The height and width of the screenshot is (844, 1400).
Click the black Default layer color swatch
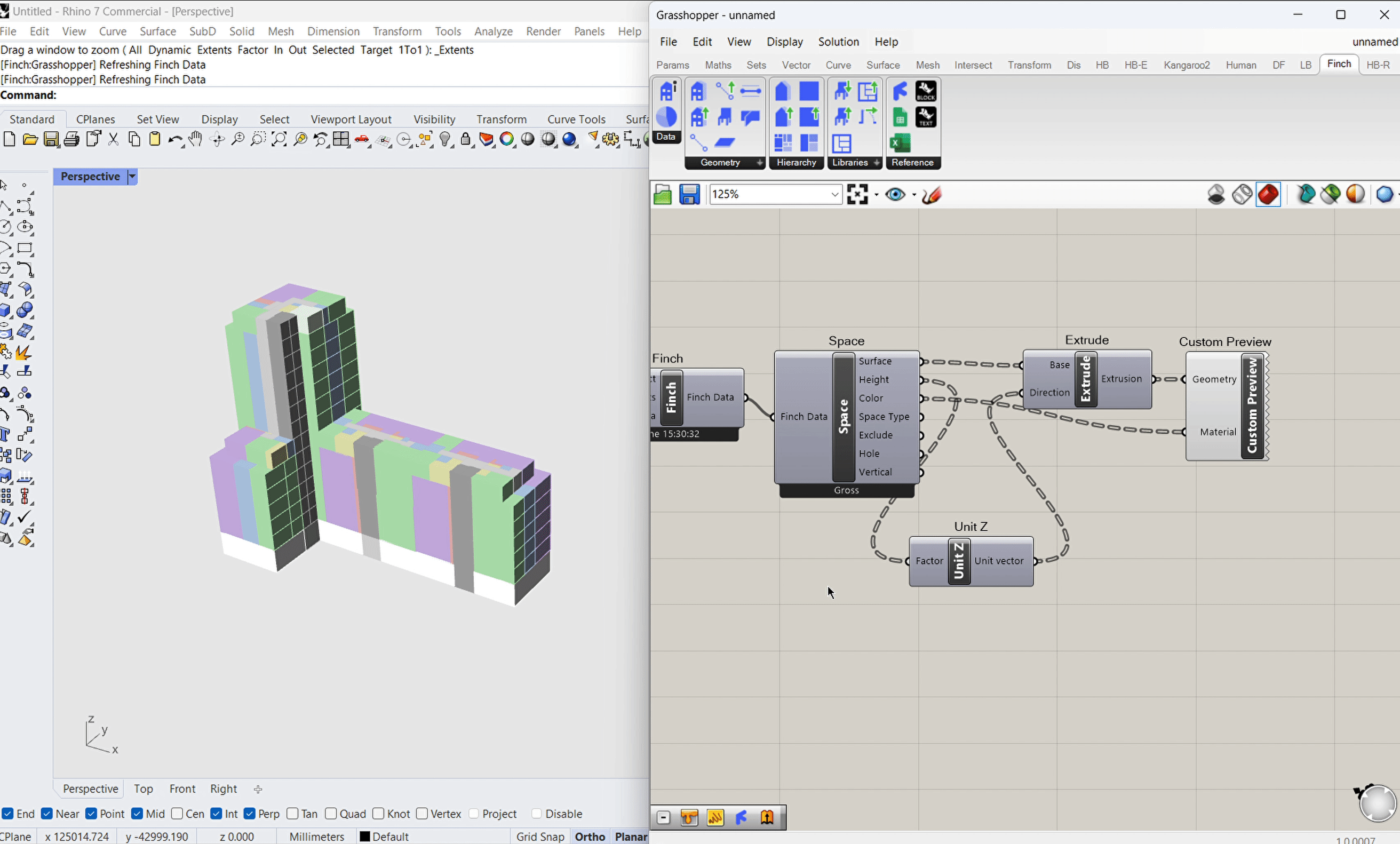click(365, 836)
